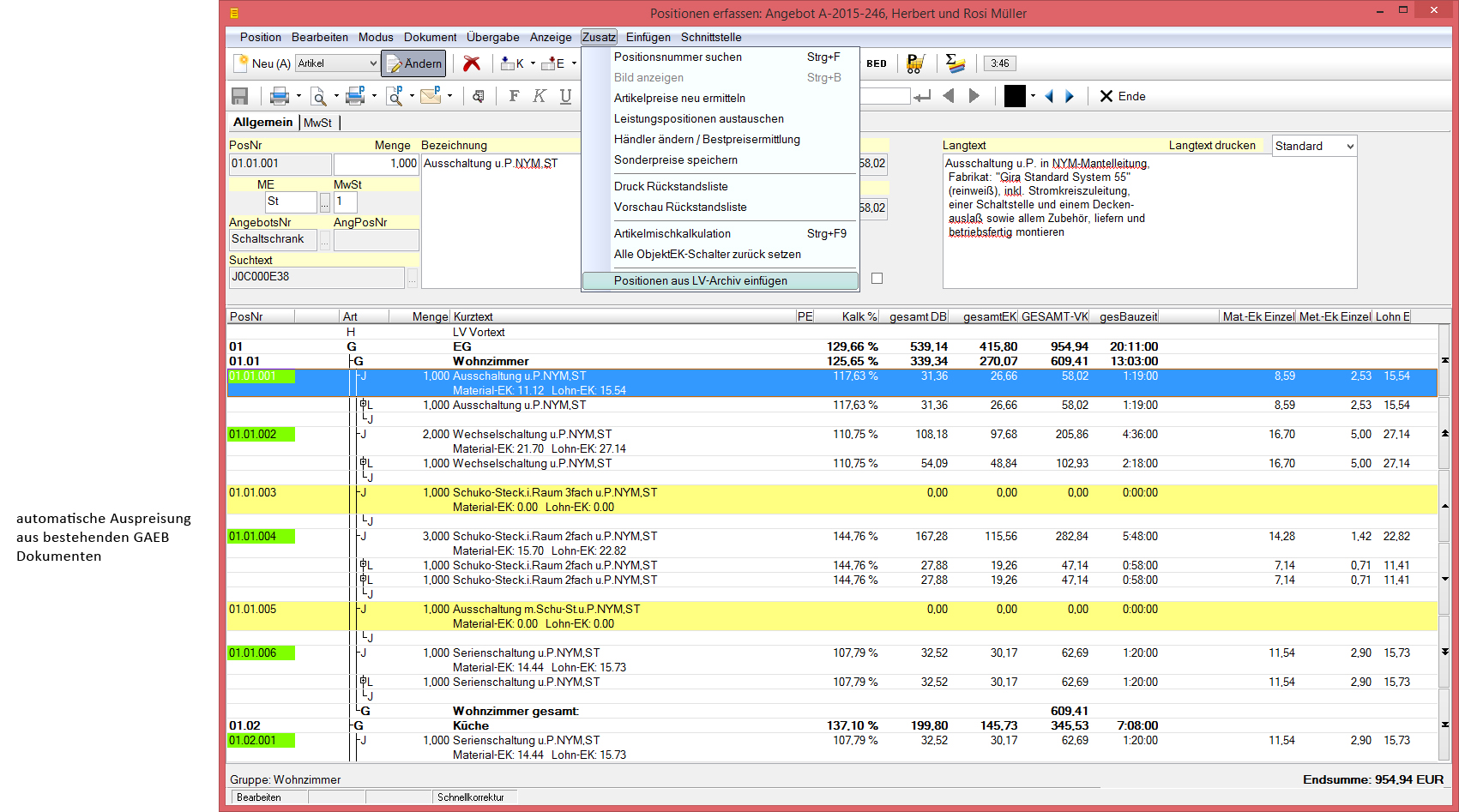
Task: Select row 01.01.003 Schuko-Steck.i.Raum 3fach
Action: pos(832,500)
